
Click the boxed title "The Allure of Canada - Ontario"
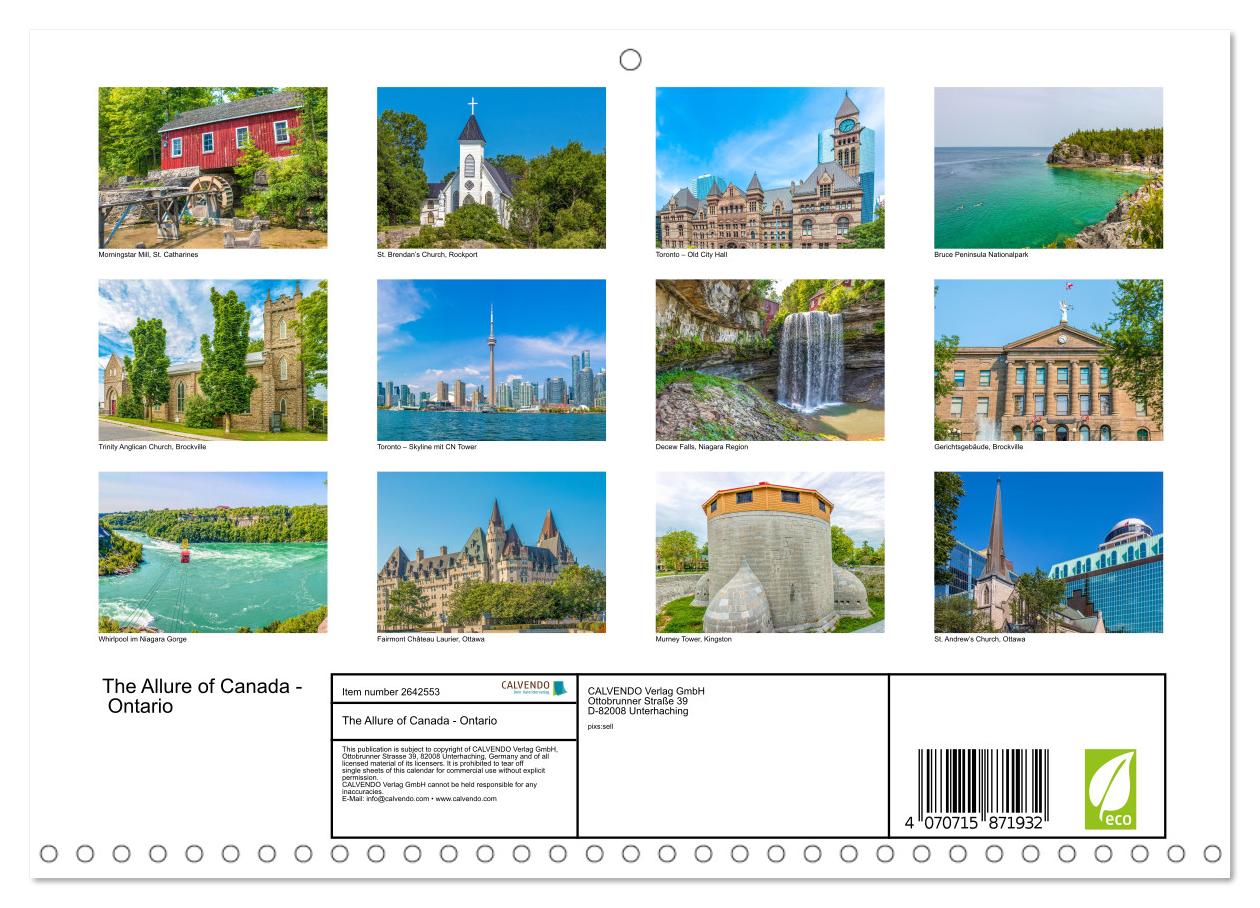pos(419,720)
